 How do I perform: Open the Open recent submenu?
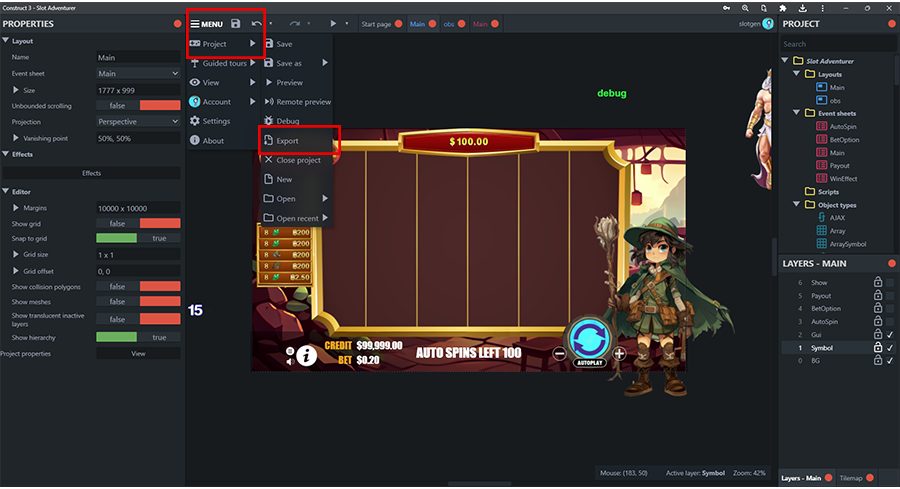297,218
